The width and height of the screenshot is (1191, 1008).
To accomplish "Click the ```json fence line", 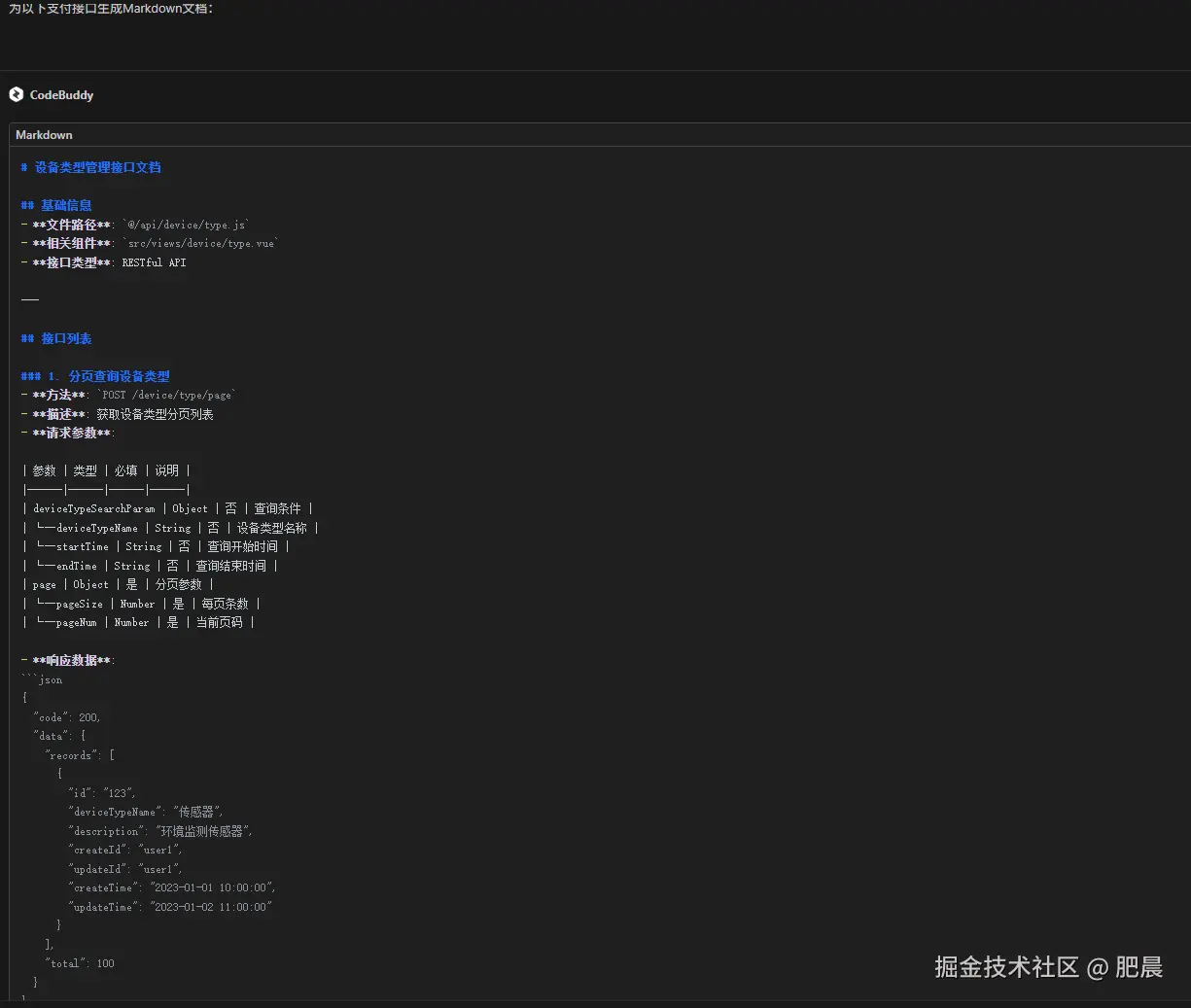I will 42,679.
